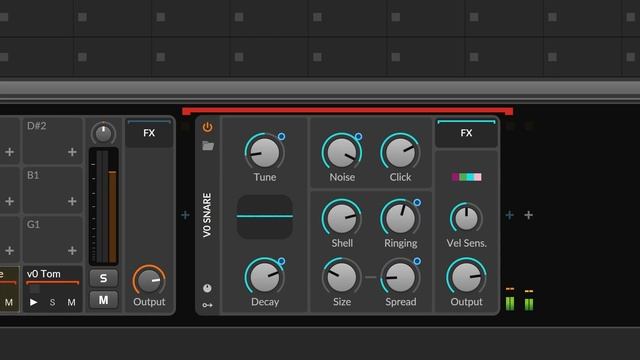Select the B1 pad label
The image size is (640, 360).
pyautogui.click(x=33, y=175)
